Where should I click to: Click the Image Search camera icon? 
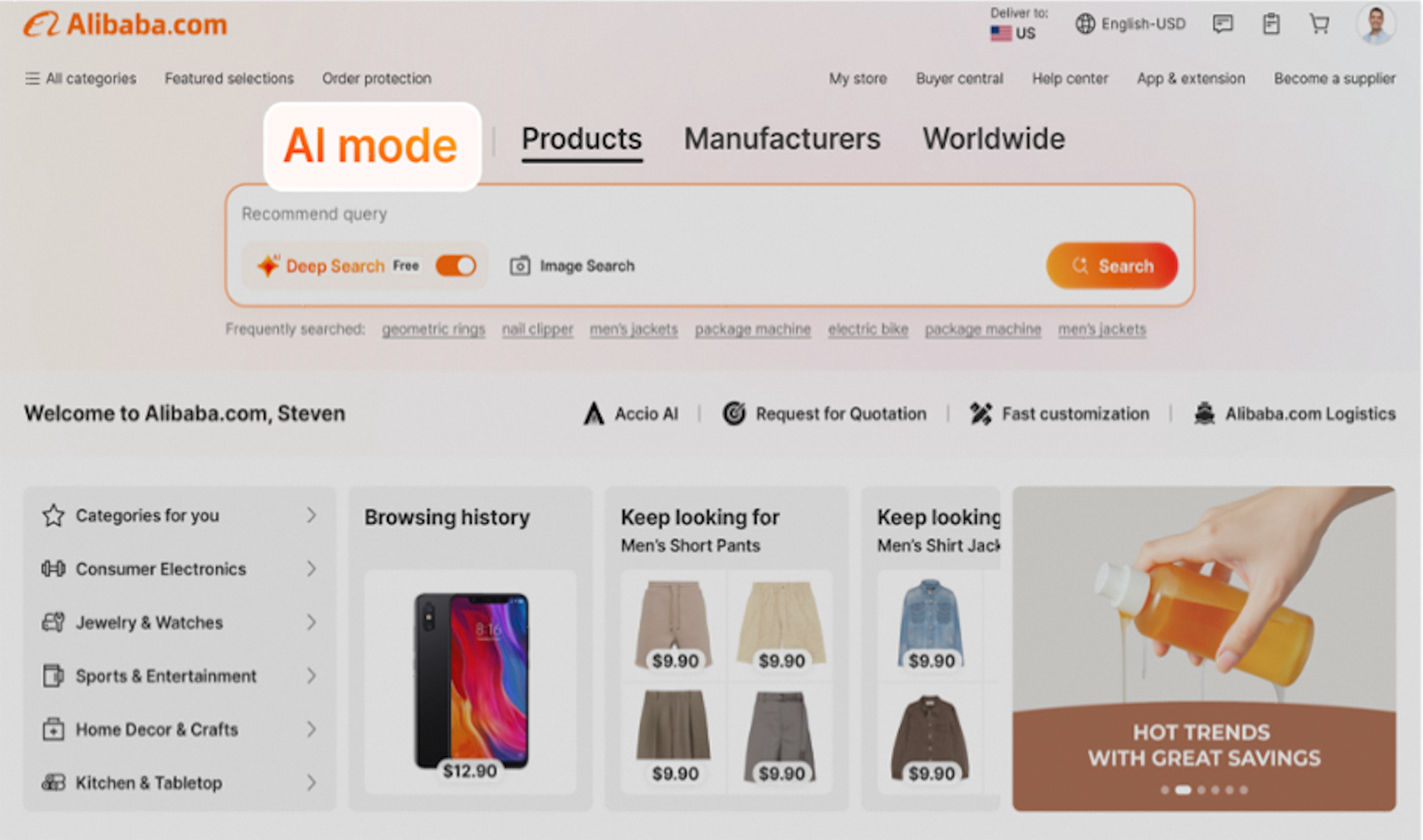click(520, 265)
